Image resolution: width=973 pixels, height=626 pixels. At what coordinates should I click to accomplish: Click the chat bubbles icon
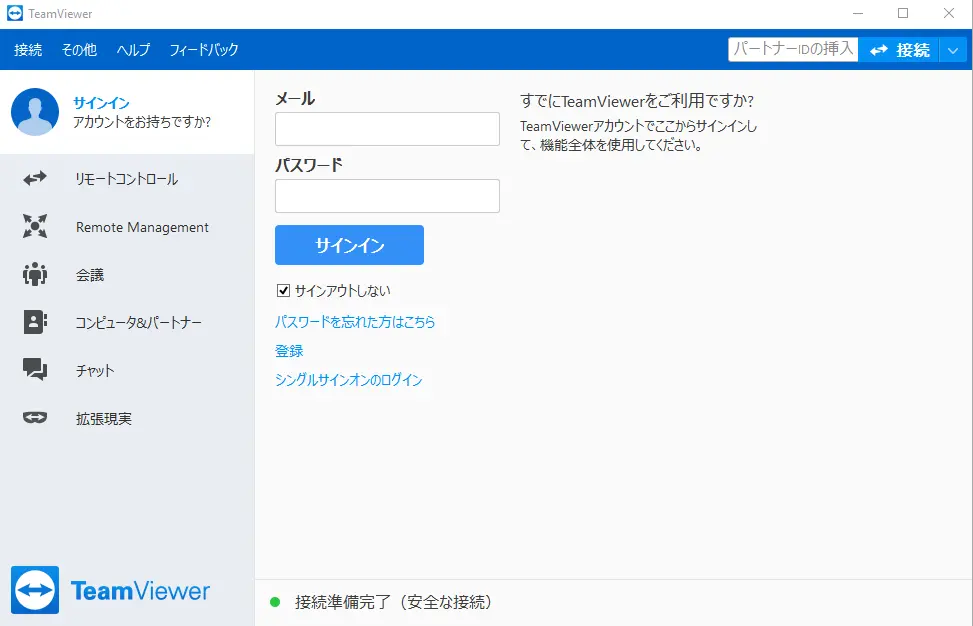point(35,370)
